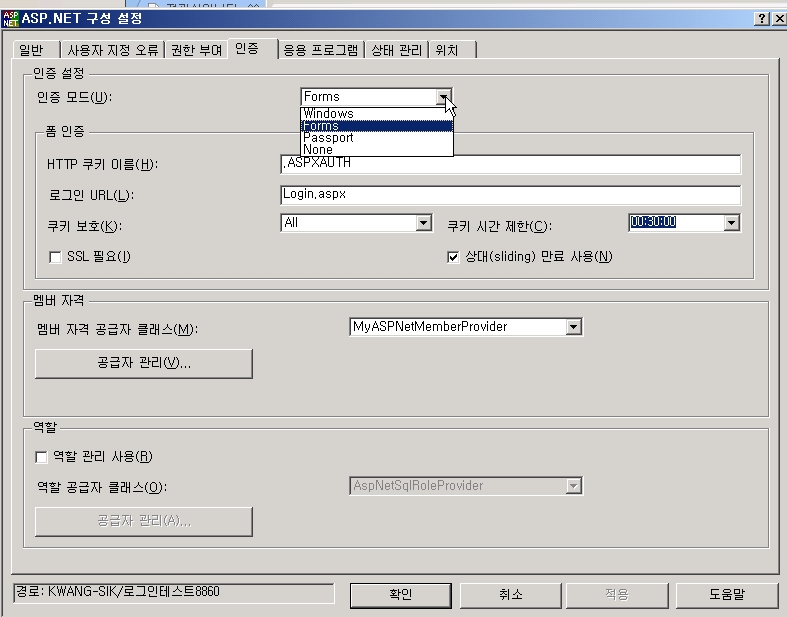This screenshot has height=617, width=787.
Task: Close the ASP.NET 구성 설정 dialog
Action: 779,19
